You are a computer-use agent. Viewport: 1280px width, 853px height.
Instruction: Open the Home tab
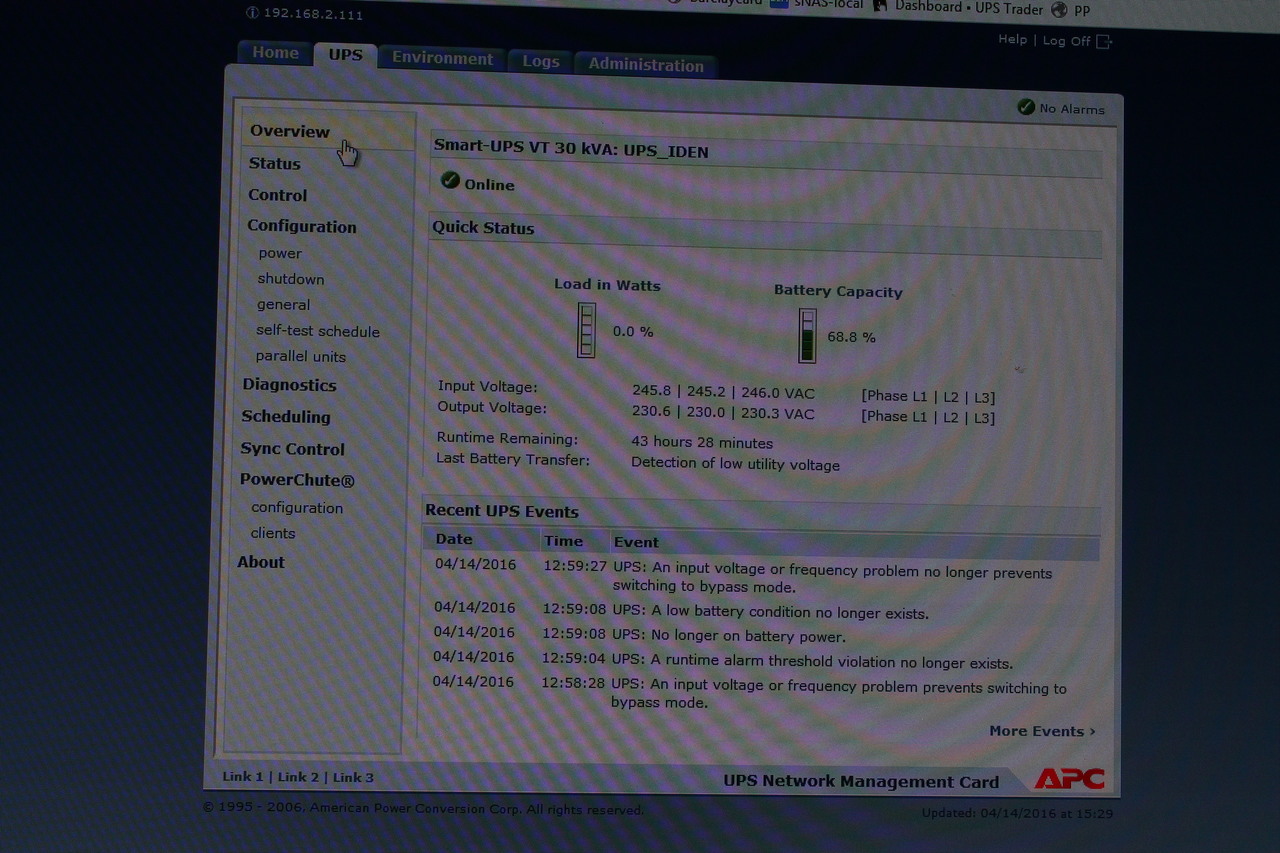(275, 53)
